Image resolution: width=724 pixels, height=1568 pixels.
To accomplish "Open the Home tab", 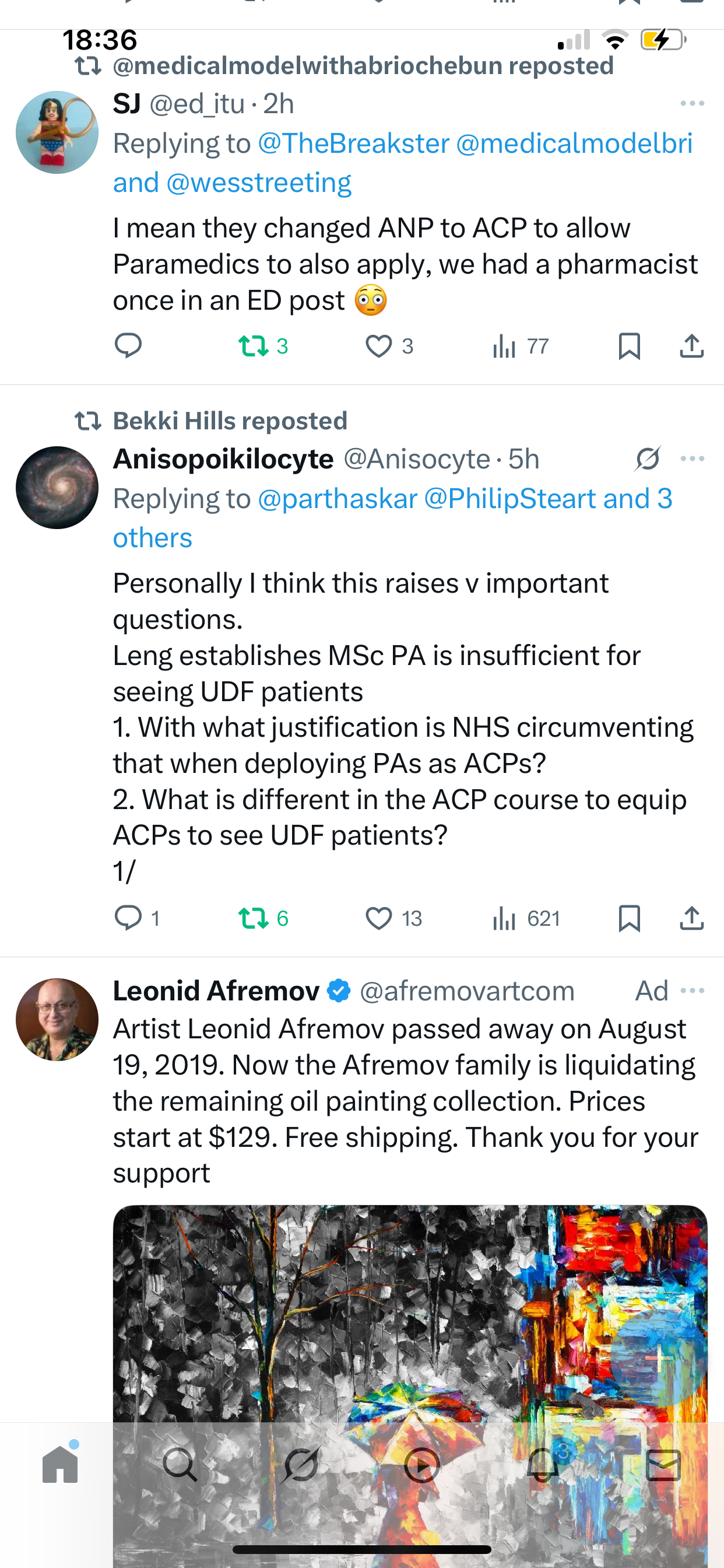I will (x=60, y=1465).
